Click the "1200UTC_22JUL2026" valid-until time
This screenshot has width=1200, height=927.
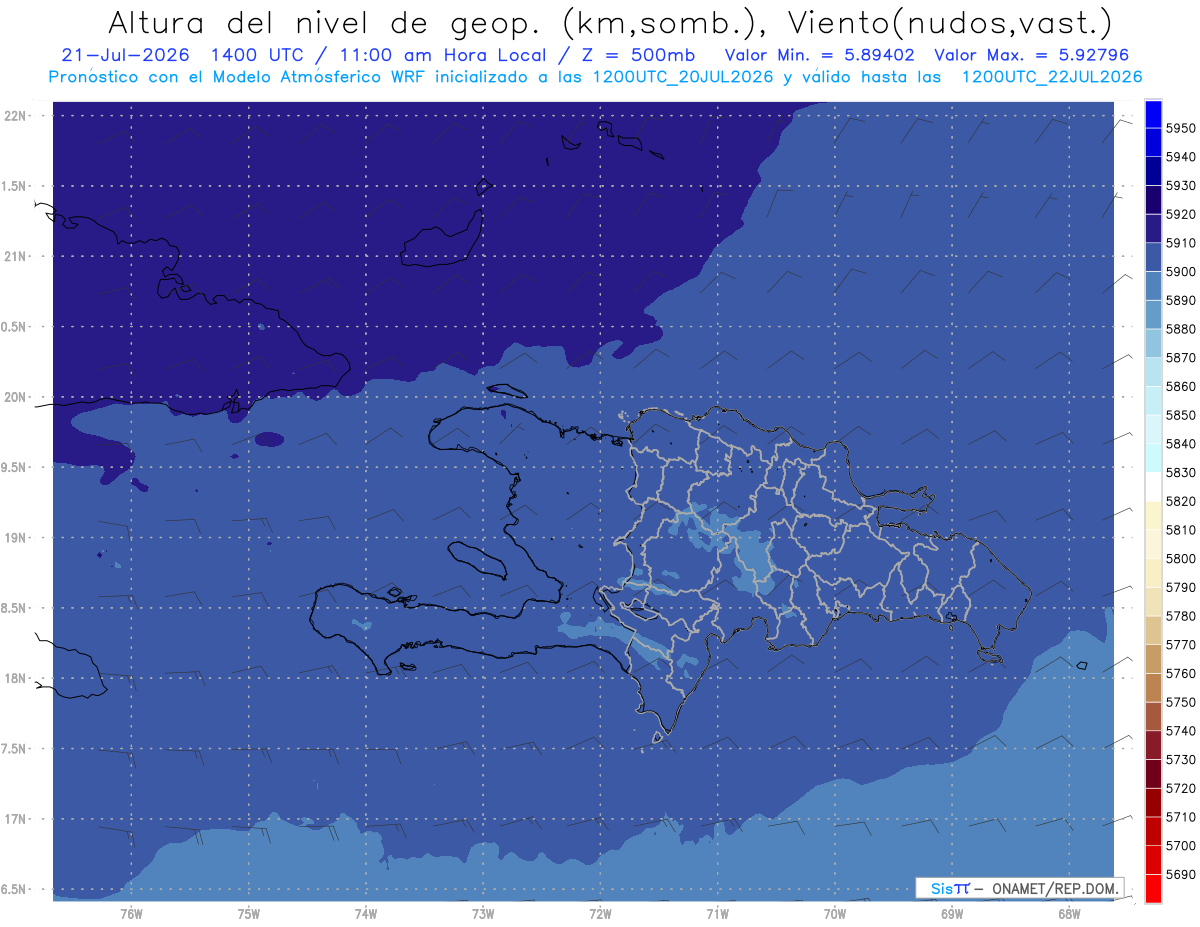click(x=1052, y=77)
